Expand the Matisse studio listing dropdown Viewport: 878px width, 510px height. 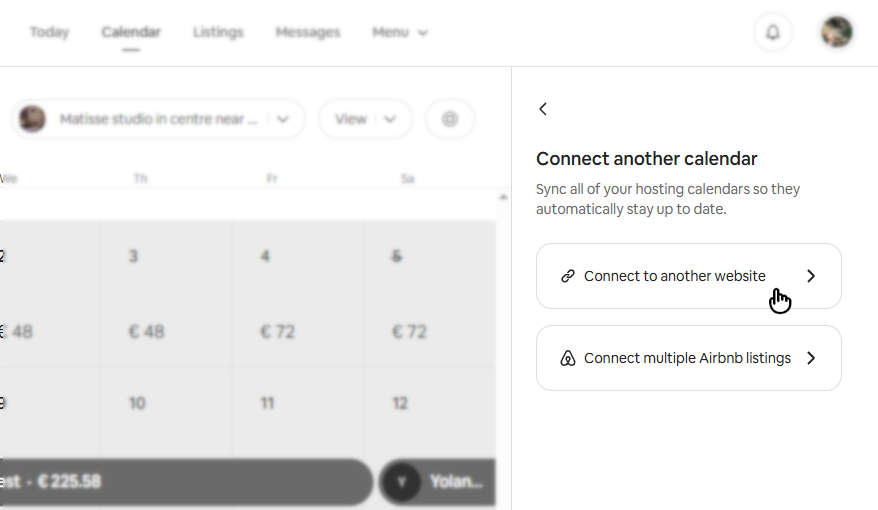coord(283,119)
